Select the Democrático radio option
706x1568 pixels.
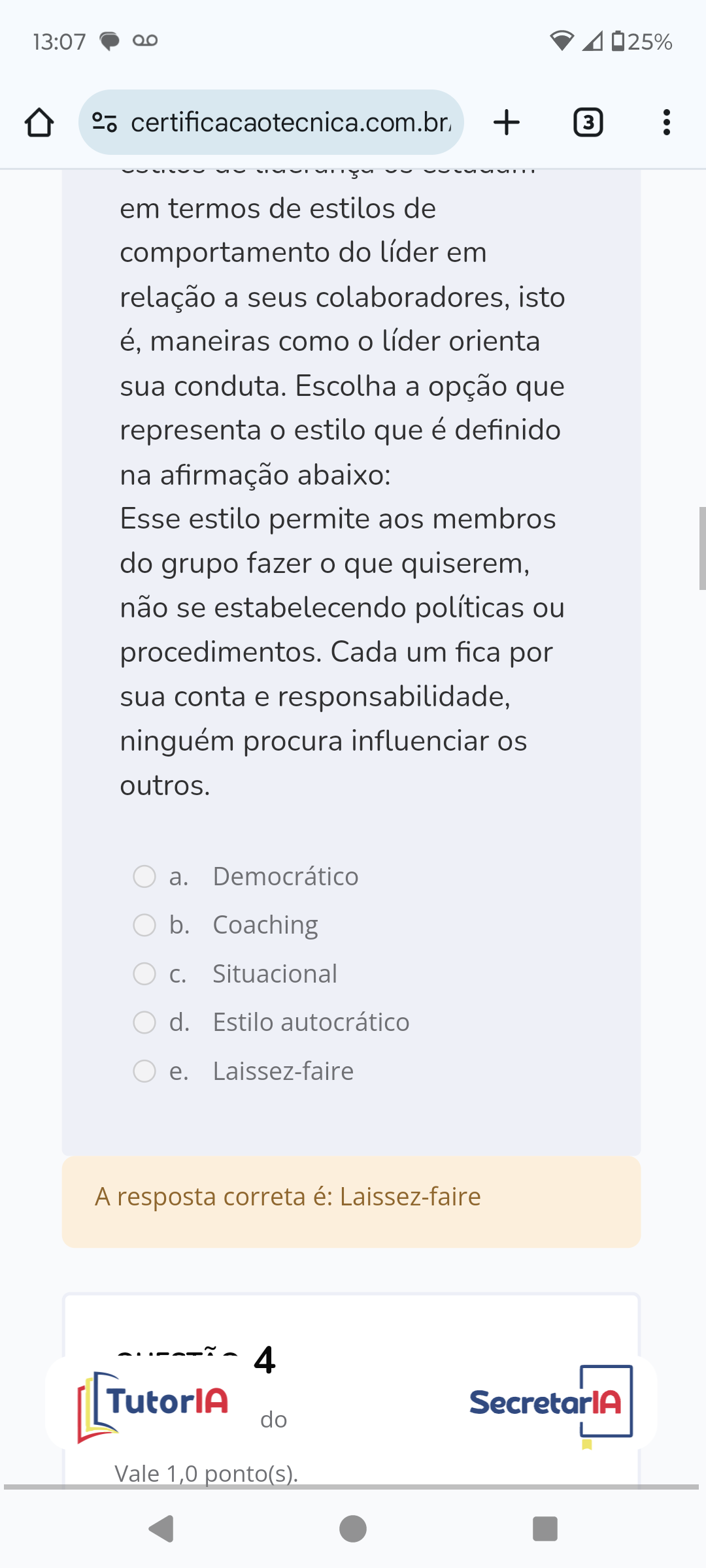tap(144, 876)
